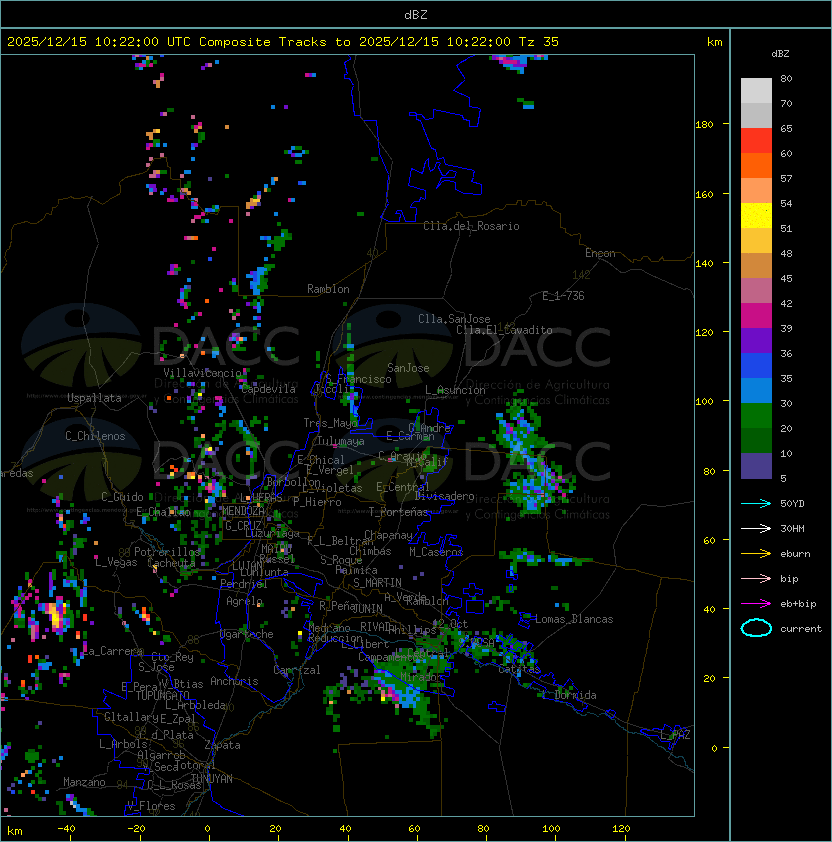
Task: Click the '-40' tick on bottom km axis
Action: (x=66, y=828)
